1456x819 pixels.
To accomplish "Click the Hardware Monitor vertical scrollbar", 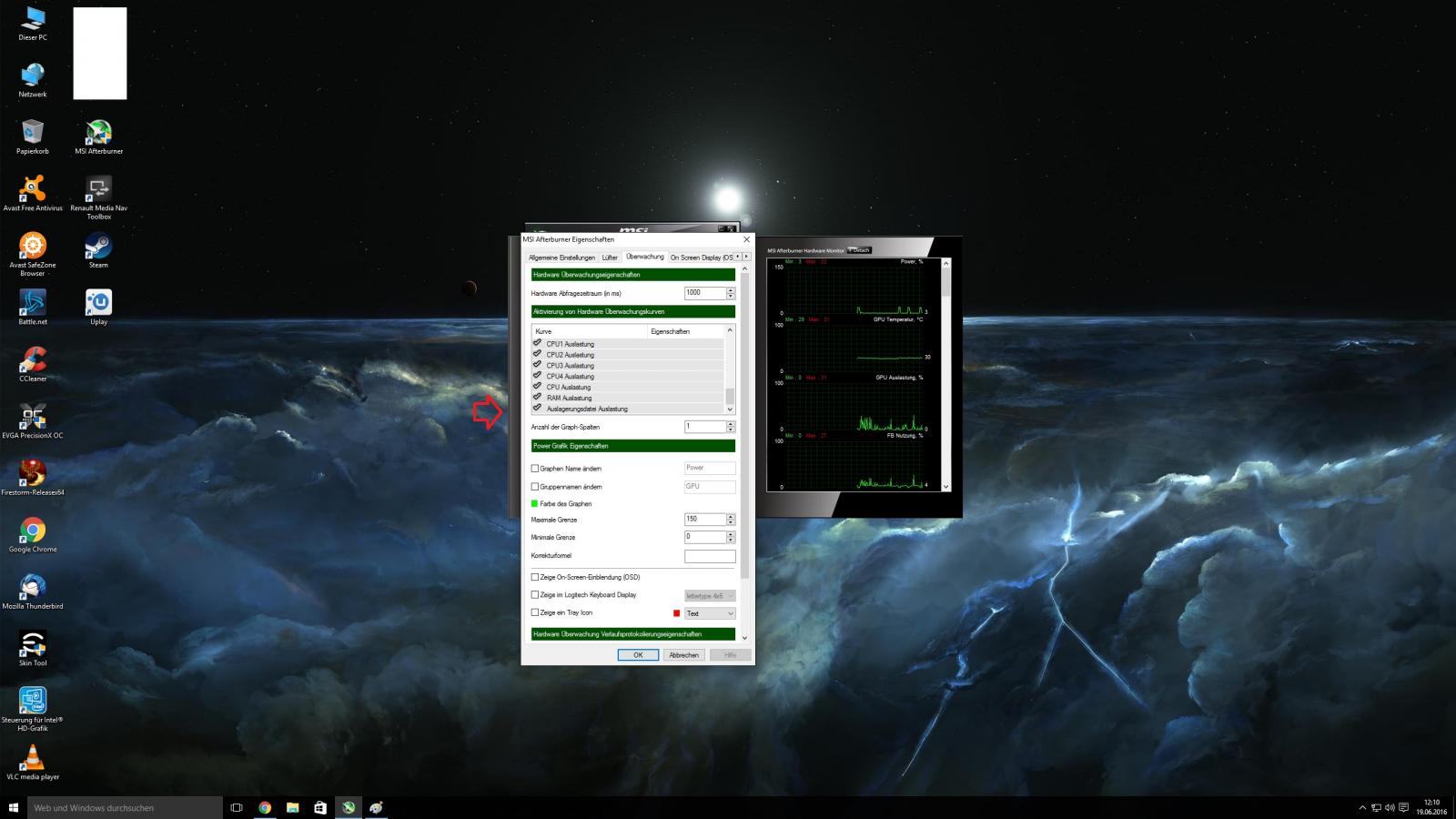I will pyautogui.click(x=946, y=375).
